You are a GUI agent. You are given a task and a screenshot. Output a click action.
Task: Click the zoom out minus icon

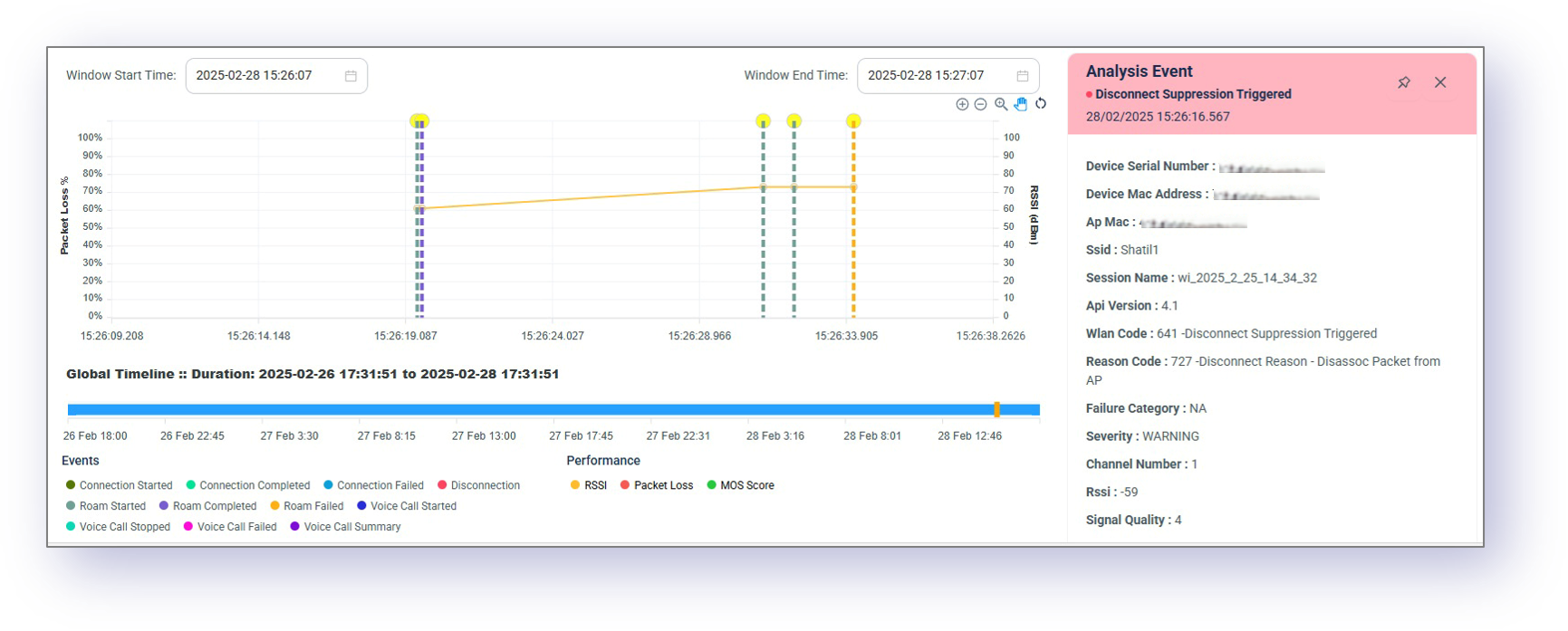click(980, 104)
